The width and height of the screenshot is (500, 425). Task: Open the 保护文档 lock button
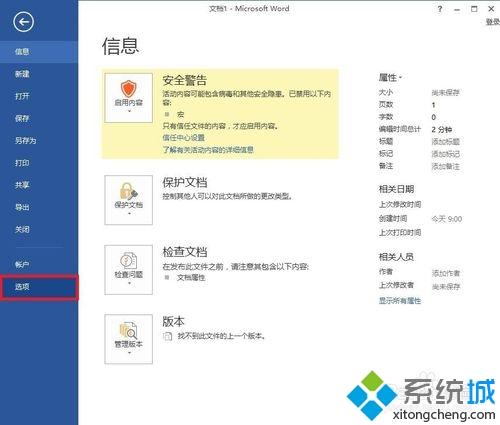[x=128, y=200]
